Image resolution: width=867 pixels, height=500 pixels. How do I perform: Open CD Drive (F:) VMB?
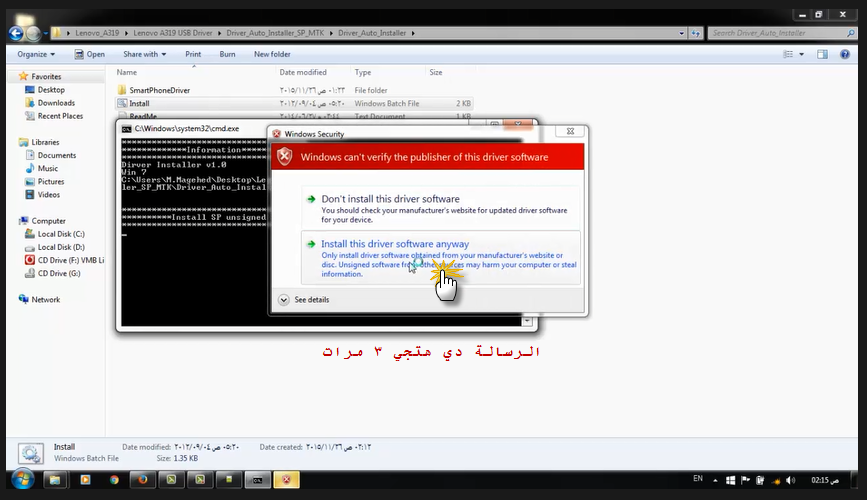[x=65, y=260]
